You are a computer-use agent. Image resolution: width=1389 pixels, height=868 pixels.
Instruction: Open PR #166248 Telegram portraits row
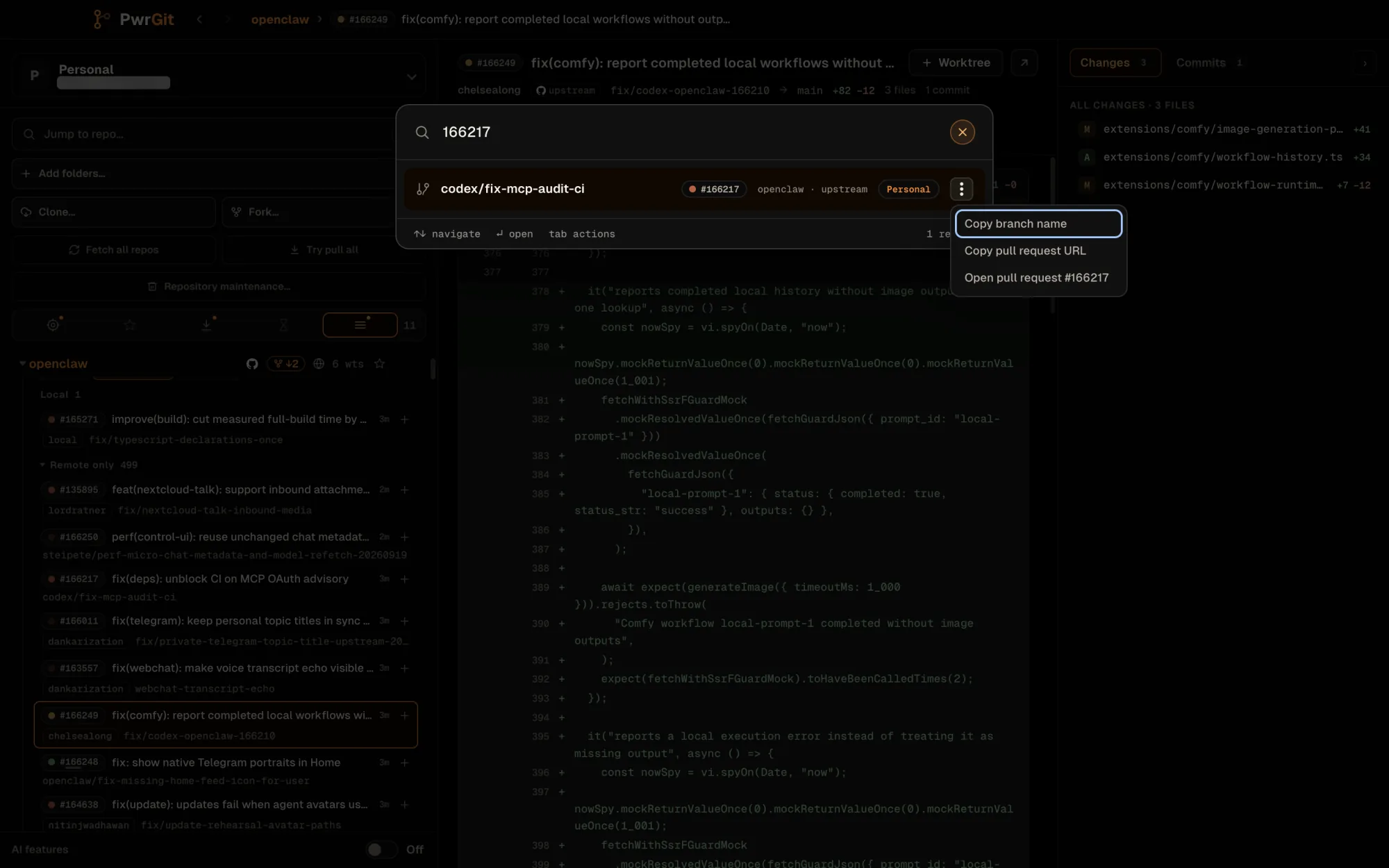226,771
